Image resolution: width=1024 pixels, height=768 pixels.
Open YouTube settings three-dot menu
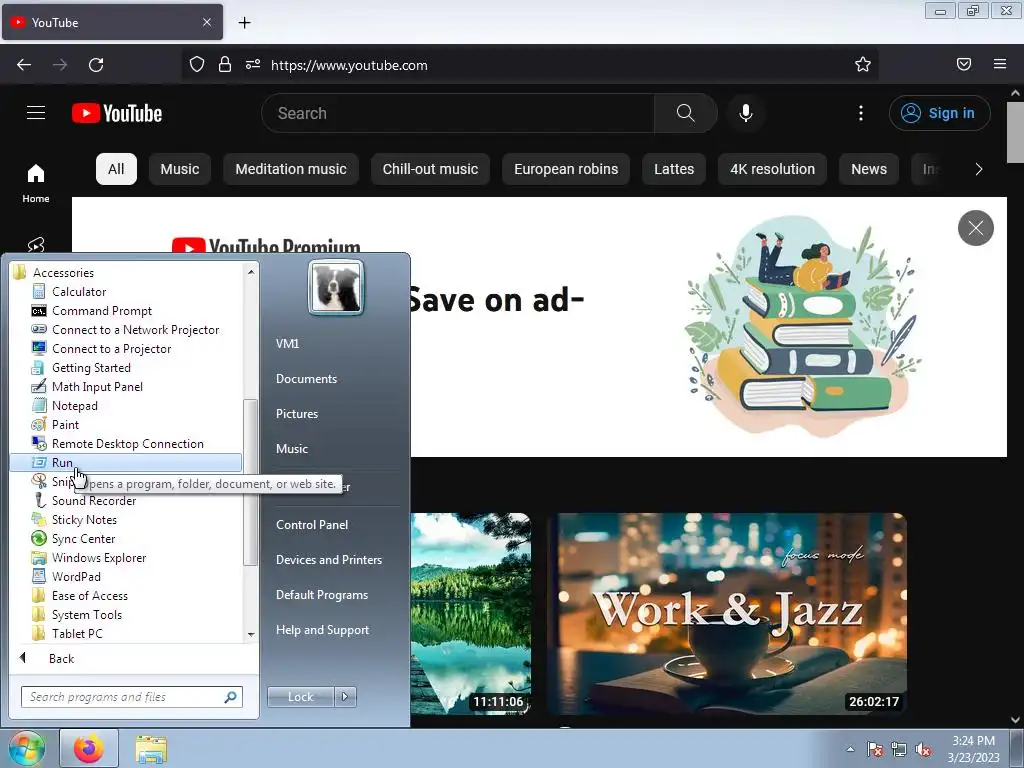[861, 113]
